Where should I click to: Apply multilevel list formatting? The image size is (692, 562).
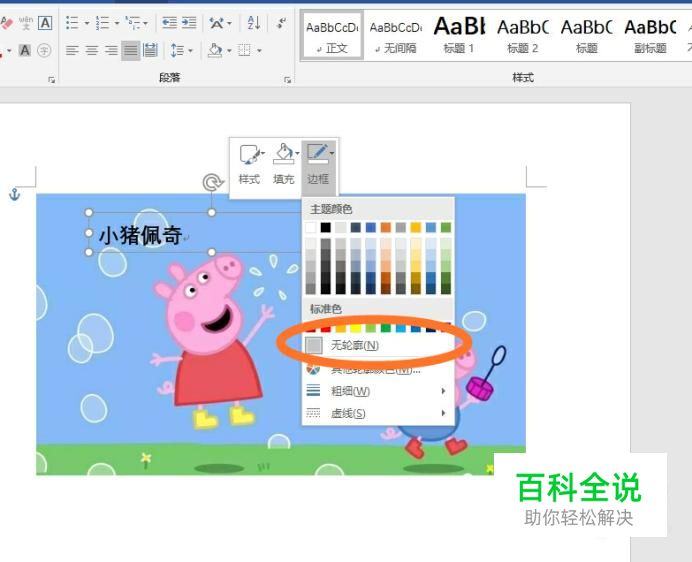coord(133,23)
